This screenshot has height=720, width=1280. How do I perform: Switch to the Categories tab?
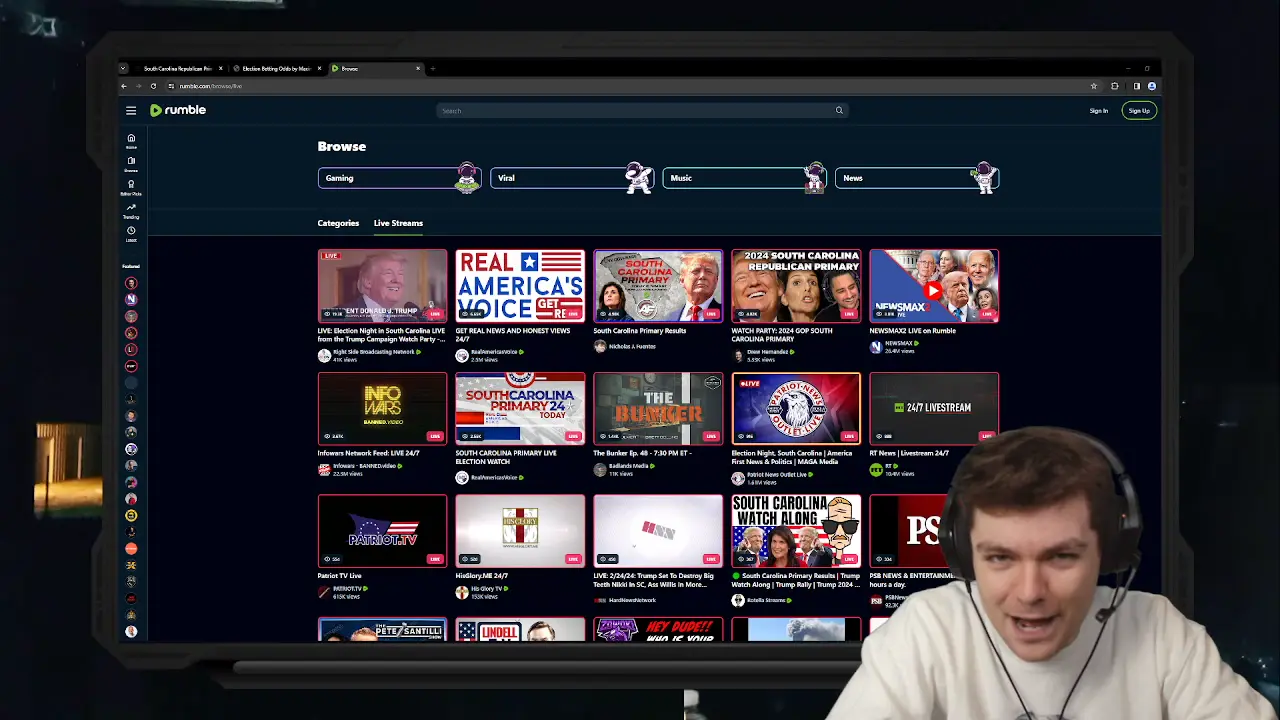[x=338, y=223]
